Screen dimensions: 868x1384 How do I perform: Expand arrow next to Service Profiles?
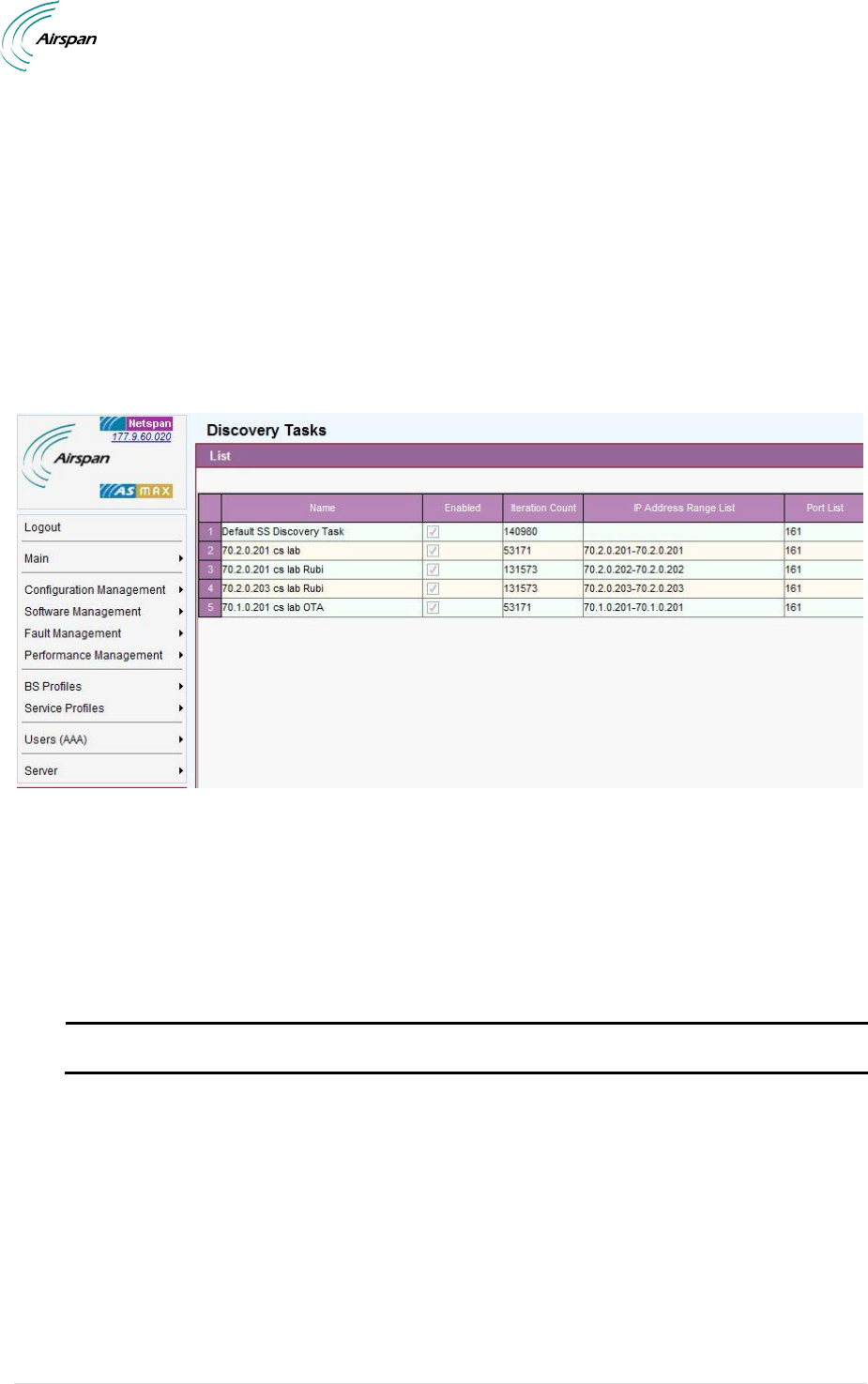[x=180, y=707]
